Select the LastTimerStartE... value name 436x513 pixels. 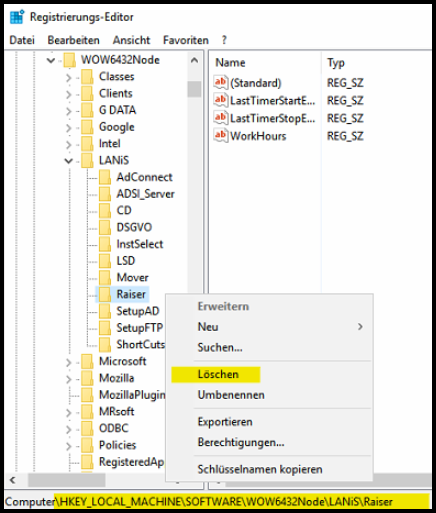point(273,100)
